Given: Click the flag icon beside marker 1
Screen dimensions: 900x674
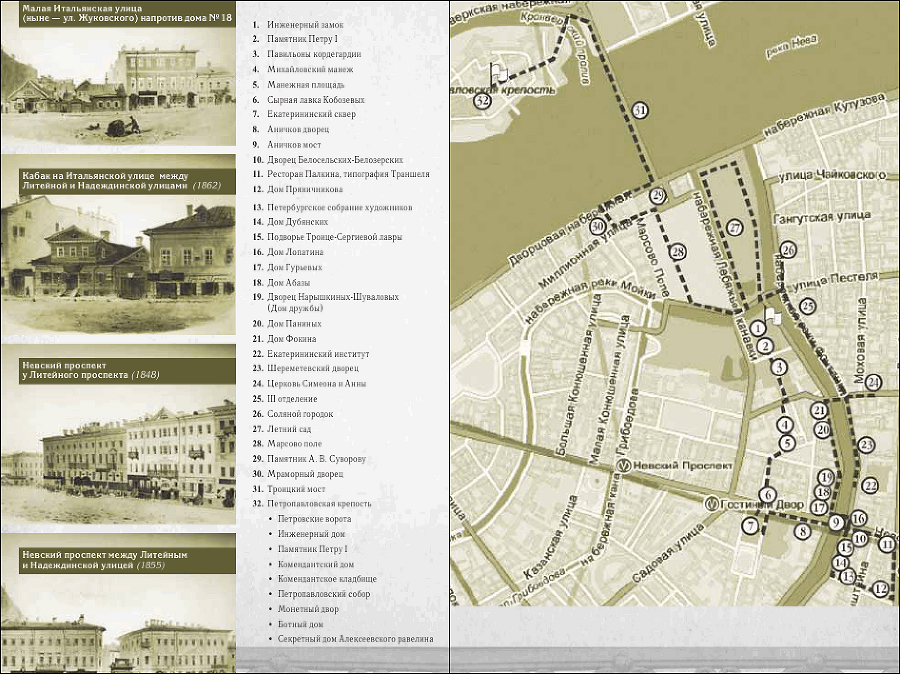Looking at the screenshot, I should coord(773,315).
